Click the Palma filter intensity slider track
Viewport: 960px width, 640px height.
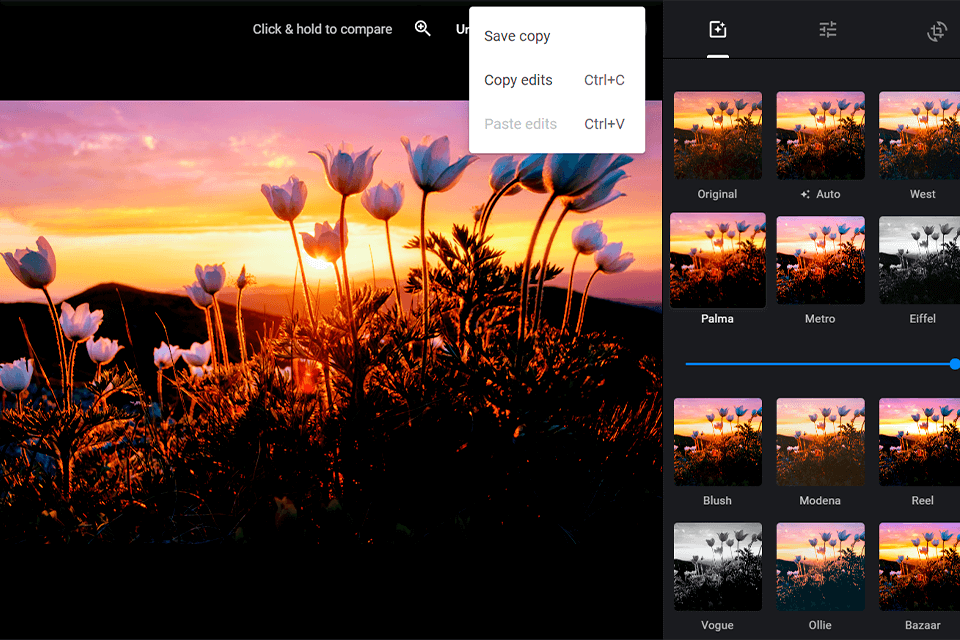820,364
